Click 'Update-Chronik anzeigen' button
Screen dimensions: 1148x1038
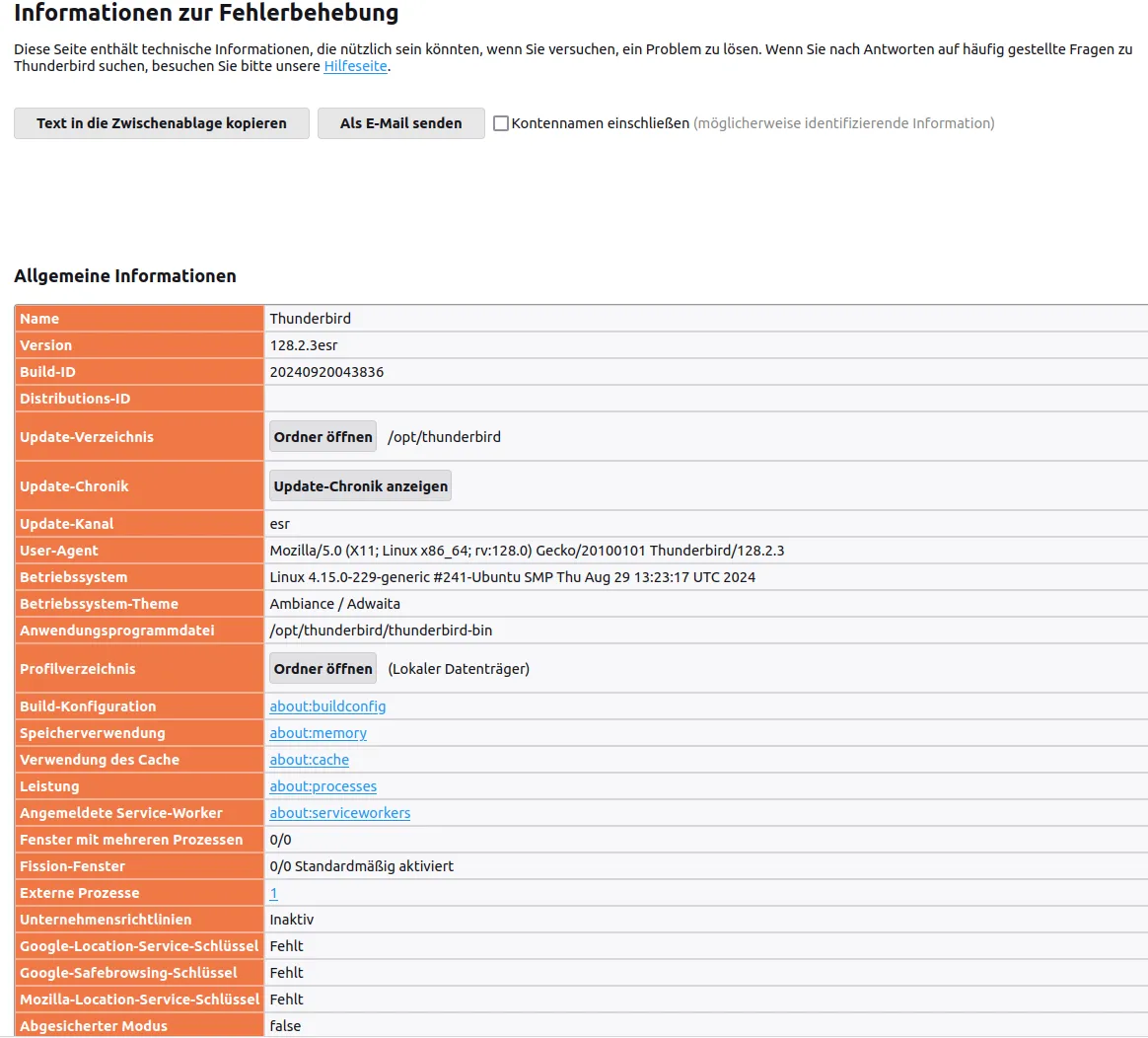(360, 486)
